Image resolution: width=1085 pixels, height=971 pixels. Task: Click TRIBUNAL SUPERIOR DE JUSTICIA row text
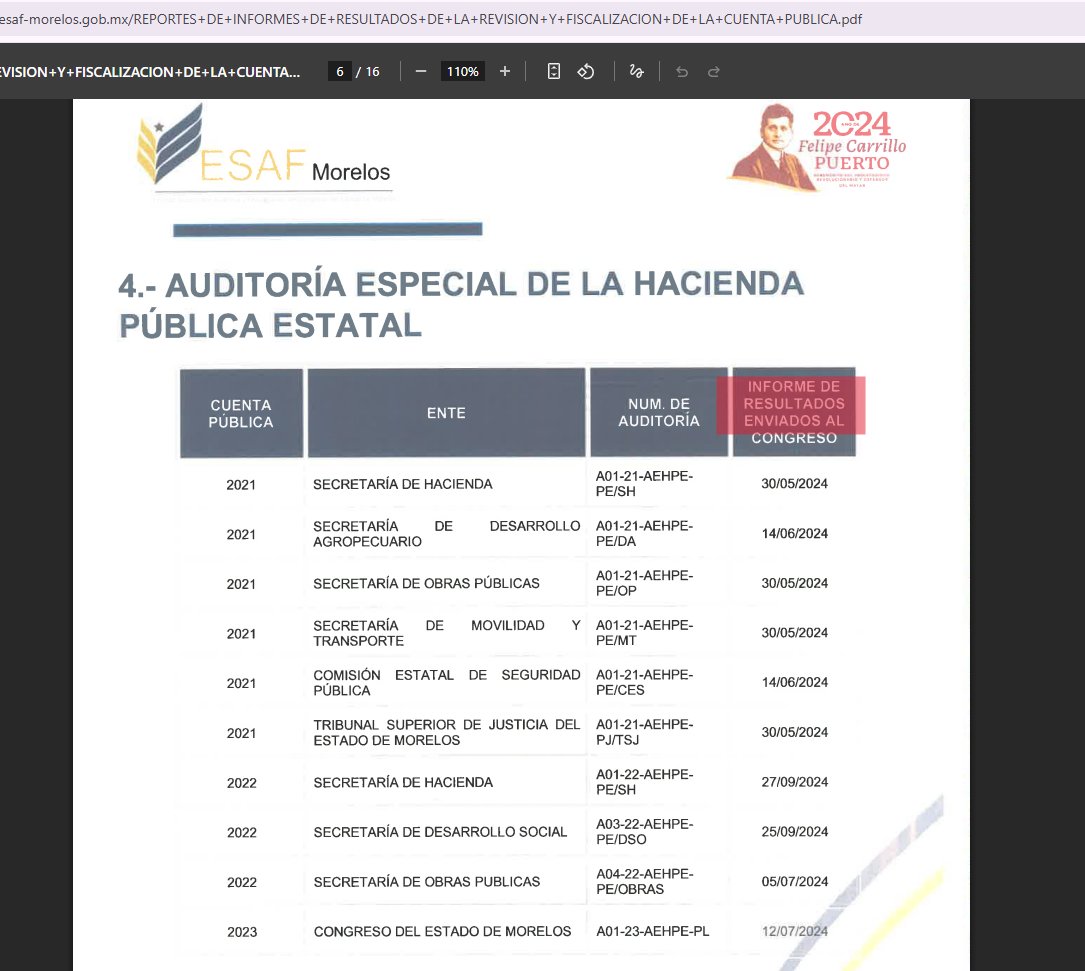(x=446, y=732)
